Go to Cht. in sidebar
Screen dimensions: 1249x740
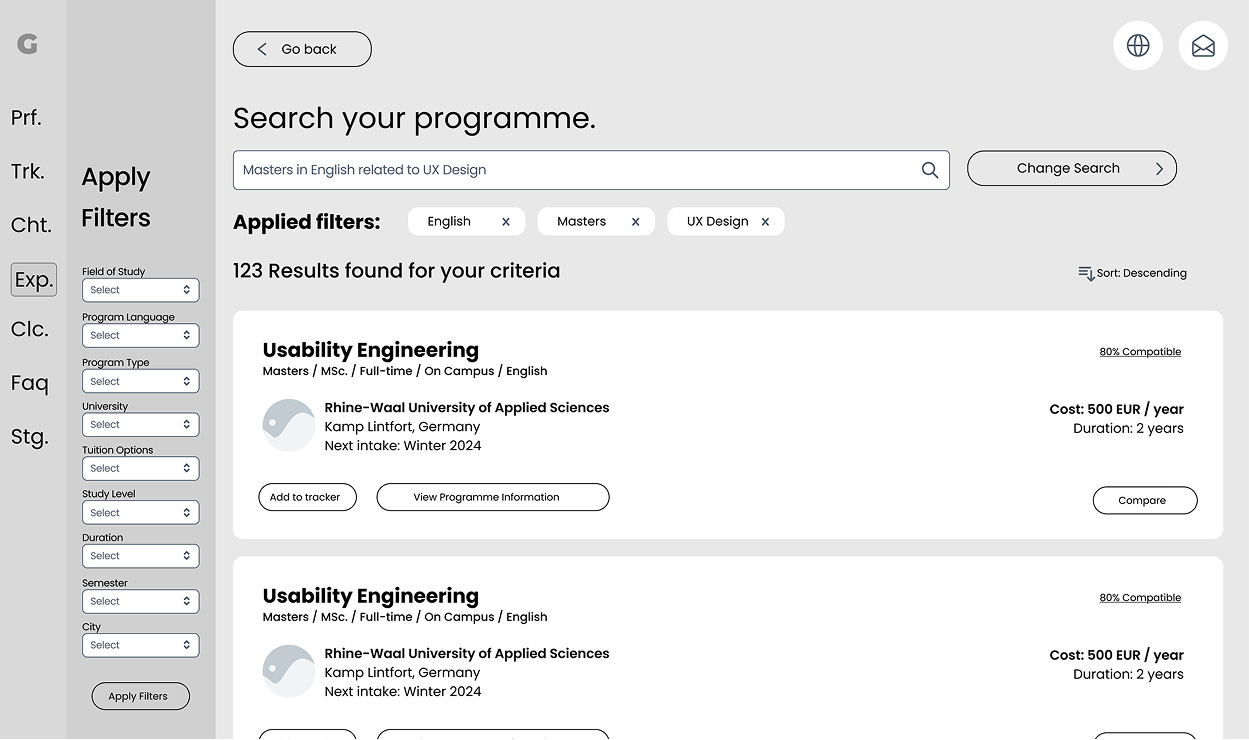[31, 225]
